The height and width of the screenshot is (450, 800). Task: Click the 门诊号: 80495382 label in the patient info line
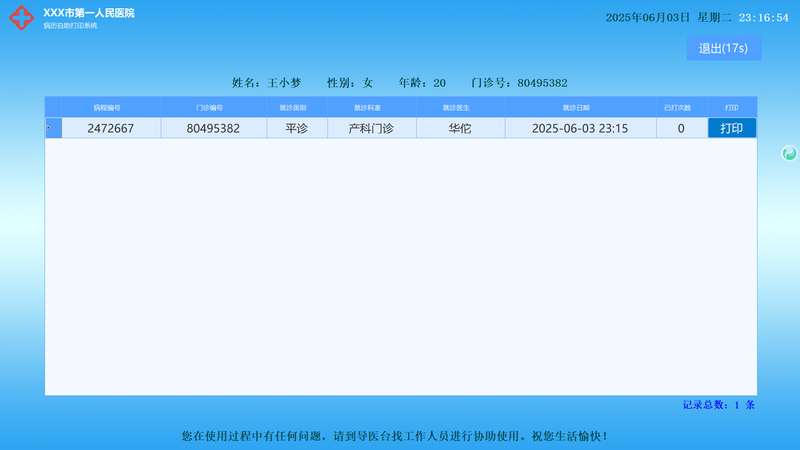pyautogui.click(x=519, y=83)
